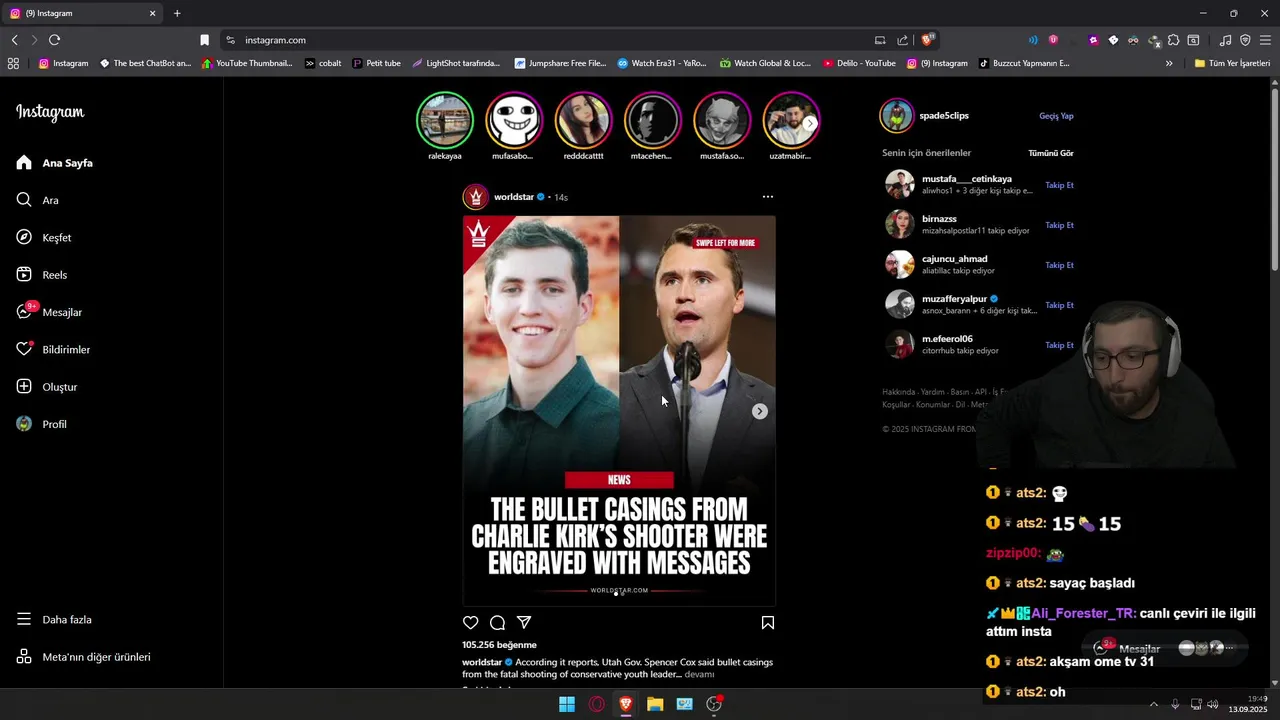Open browser extensions puzzle icon
Screen dimensions: 1280x720
click(1173, 40)
